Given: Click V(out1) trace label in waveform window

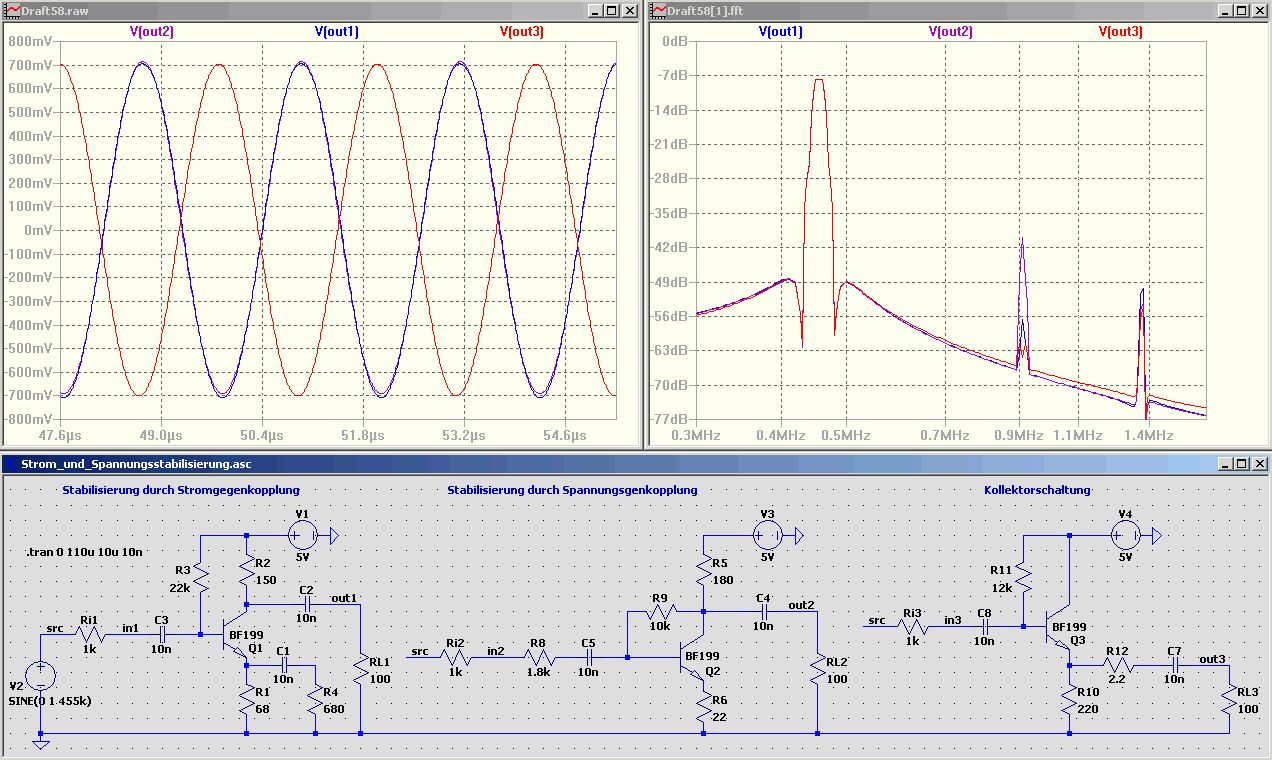Looking at the screenshot, I should [337, 32].
